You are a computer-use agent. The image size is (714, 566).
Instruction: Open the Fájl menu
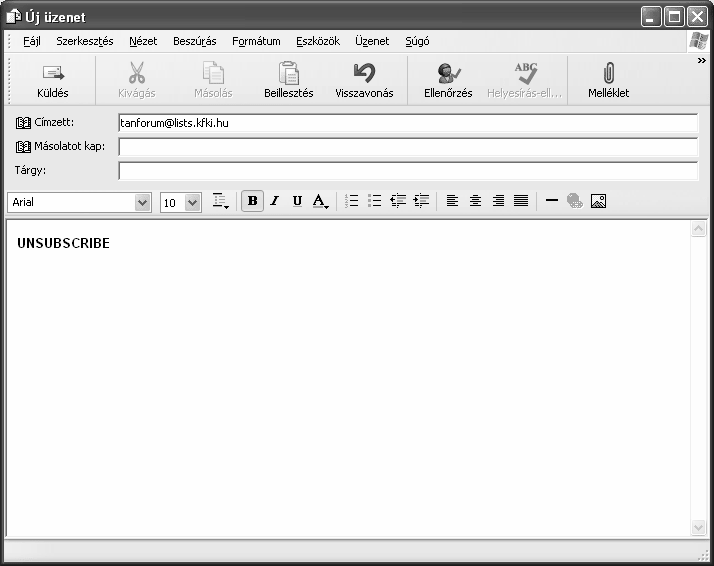(32, 41)
